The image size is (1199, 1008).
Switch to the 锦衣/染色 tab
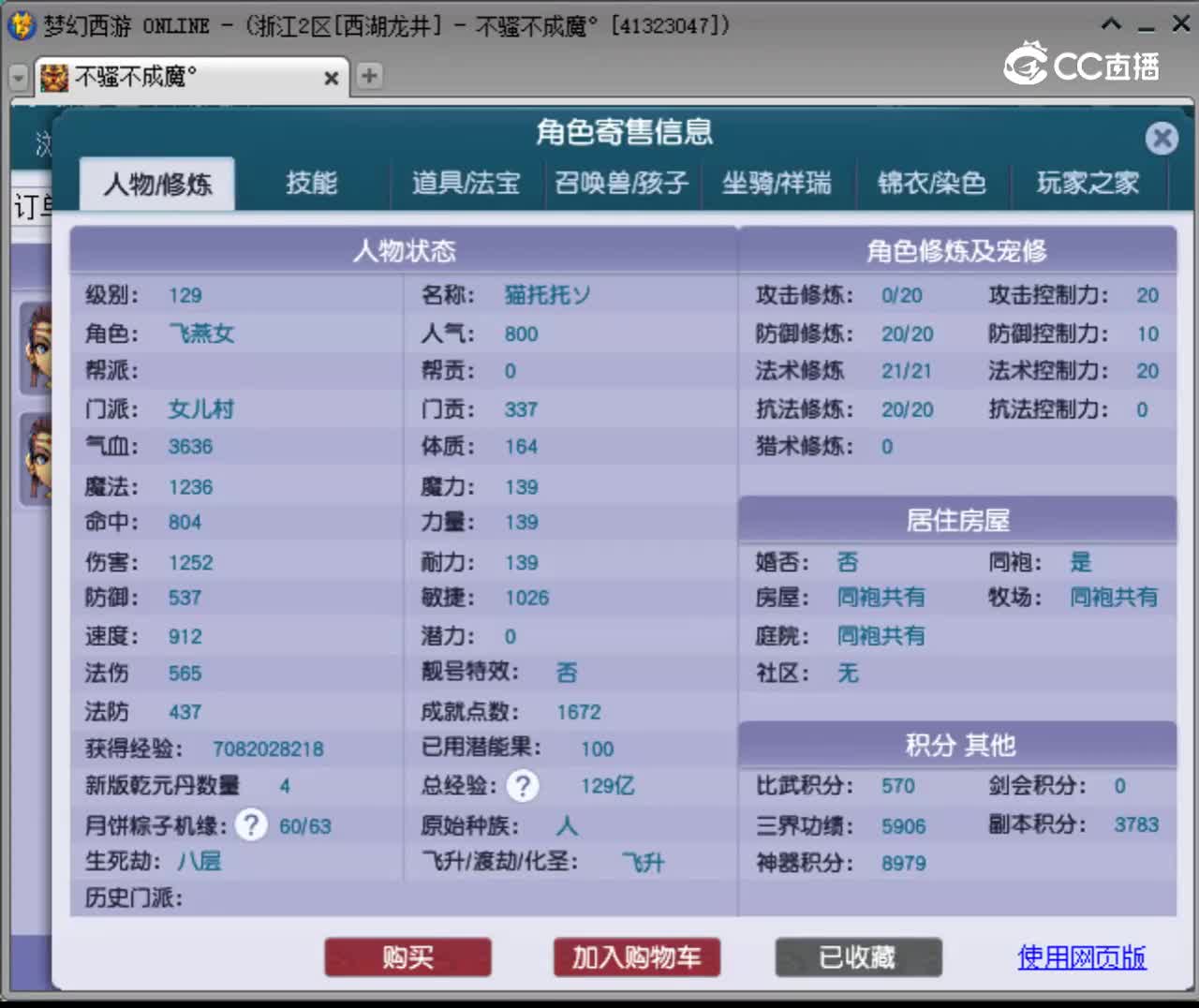click(932, 183)
